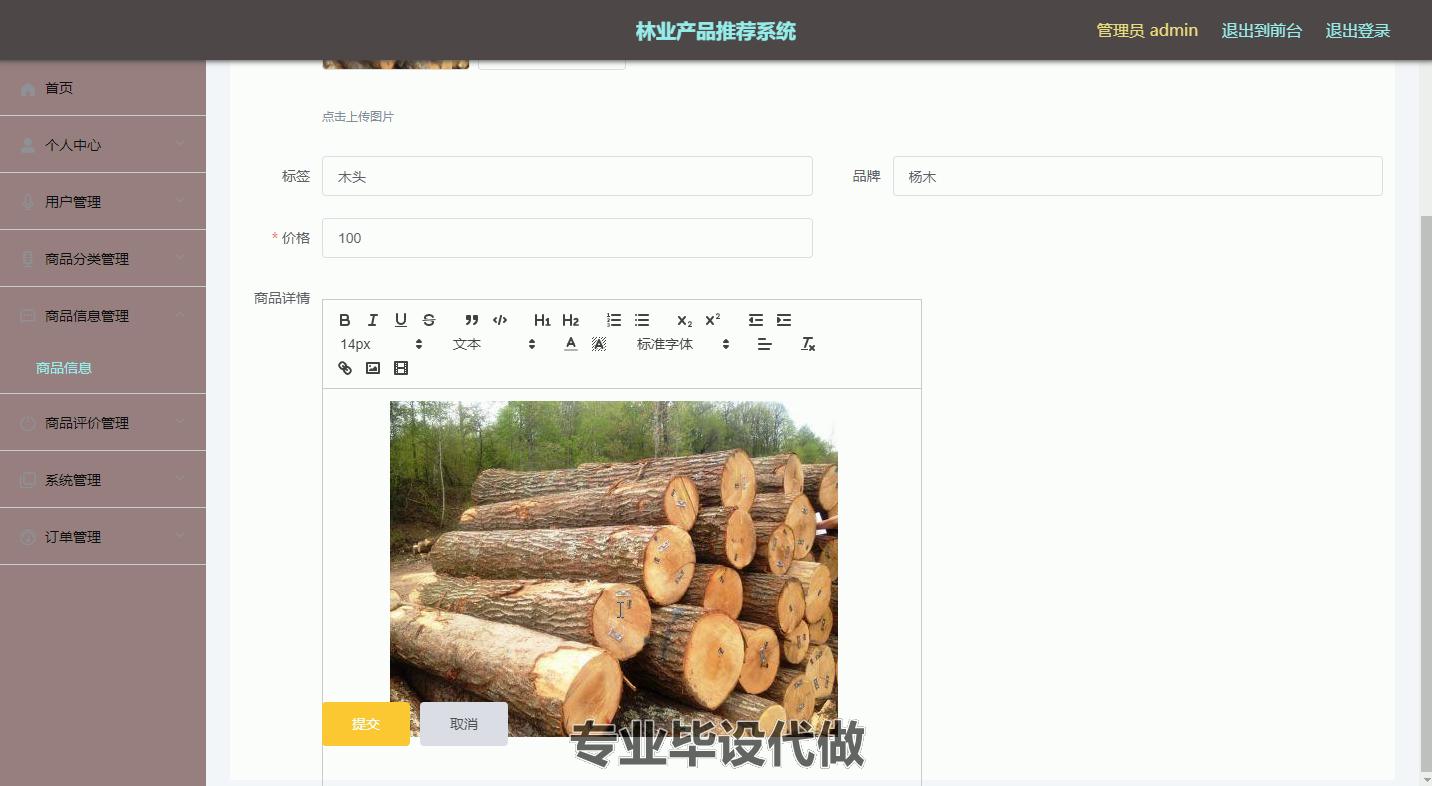Click the 退出登录 logout link
Viewport: 1432px width, 786px height.
1357,31
